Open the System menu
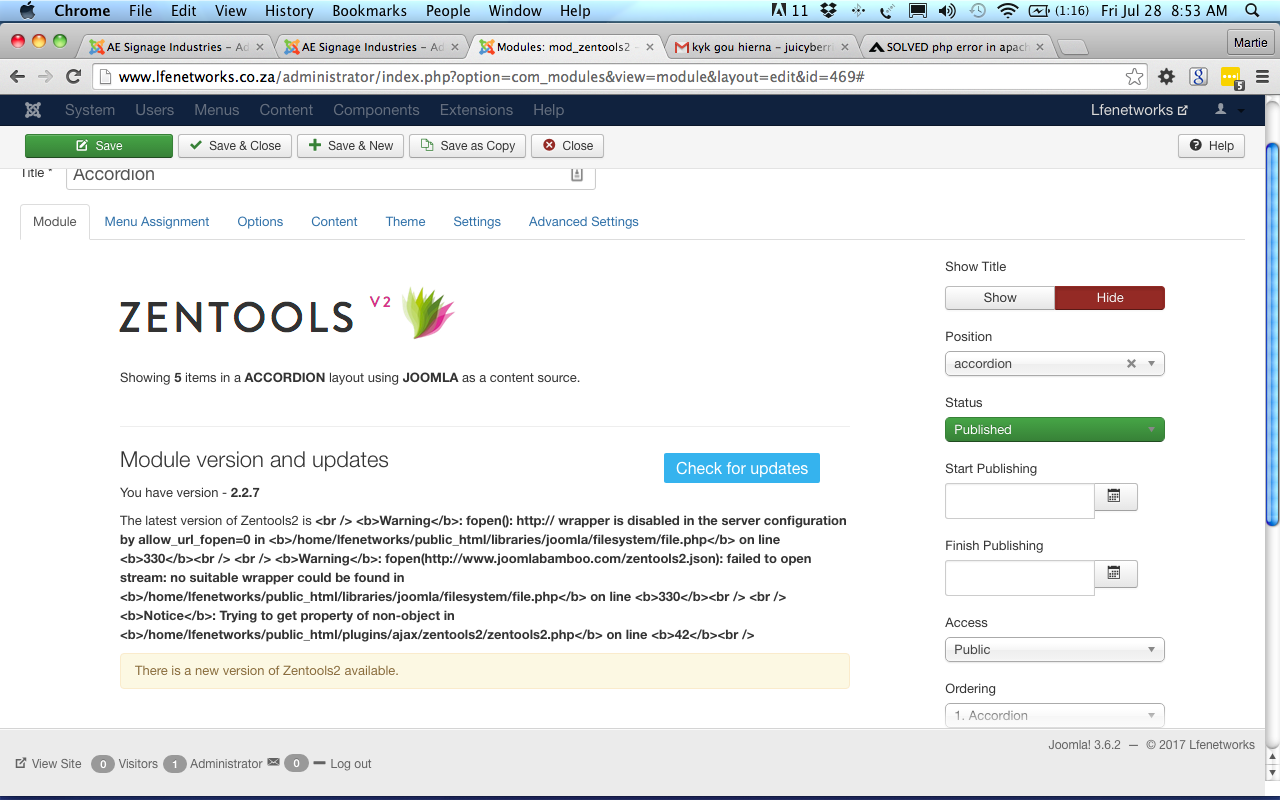Screen dimensions: 1280x800 tap(90, 110)
